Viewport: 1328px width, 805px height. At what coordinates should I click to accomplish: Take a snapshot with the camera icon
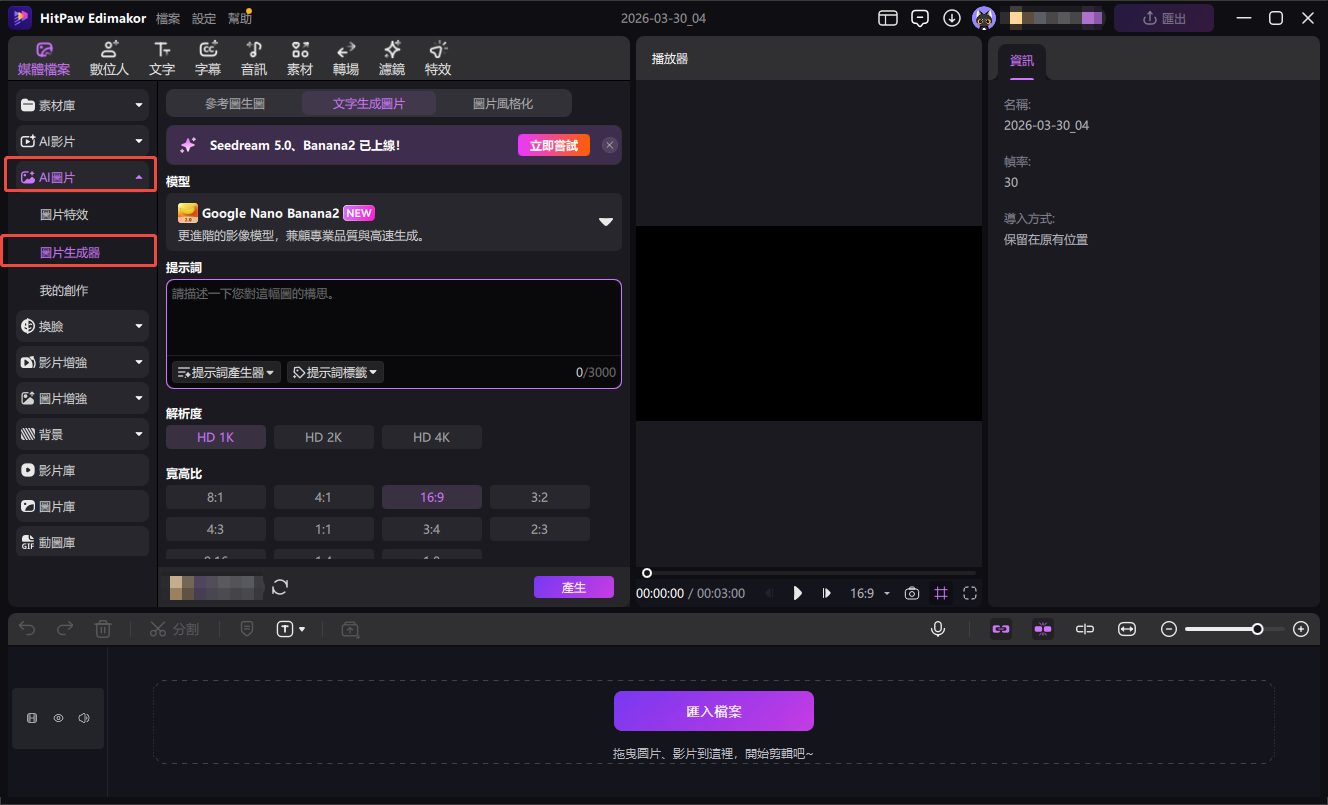pos(912,593)
